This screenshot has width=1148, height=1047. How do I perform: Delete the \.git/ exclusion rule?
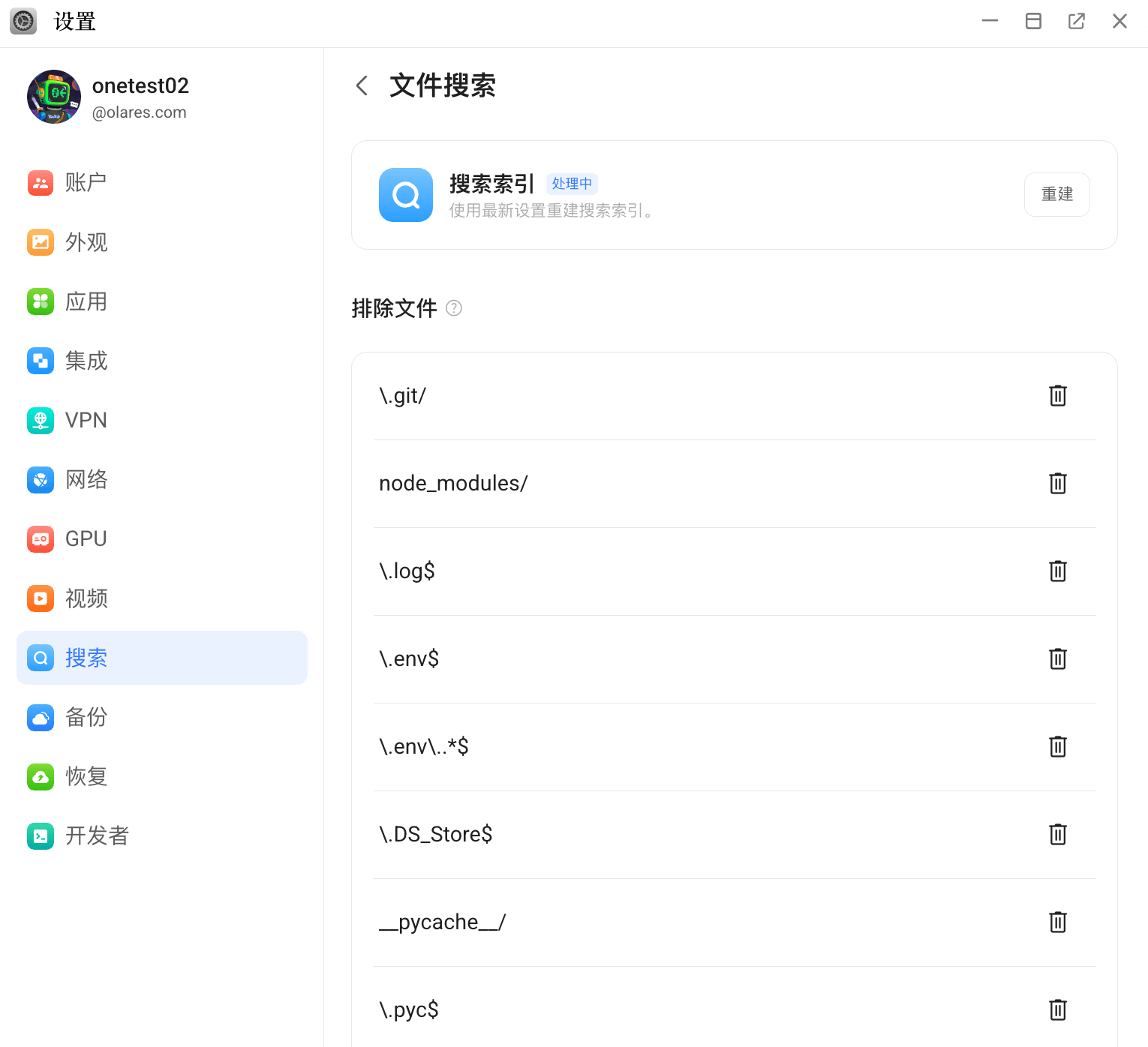click(1057, 396)
